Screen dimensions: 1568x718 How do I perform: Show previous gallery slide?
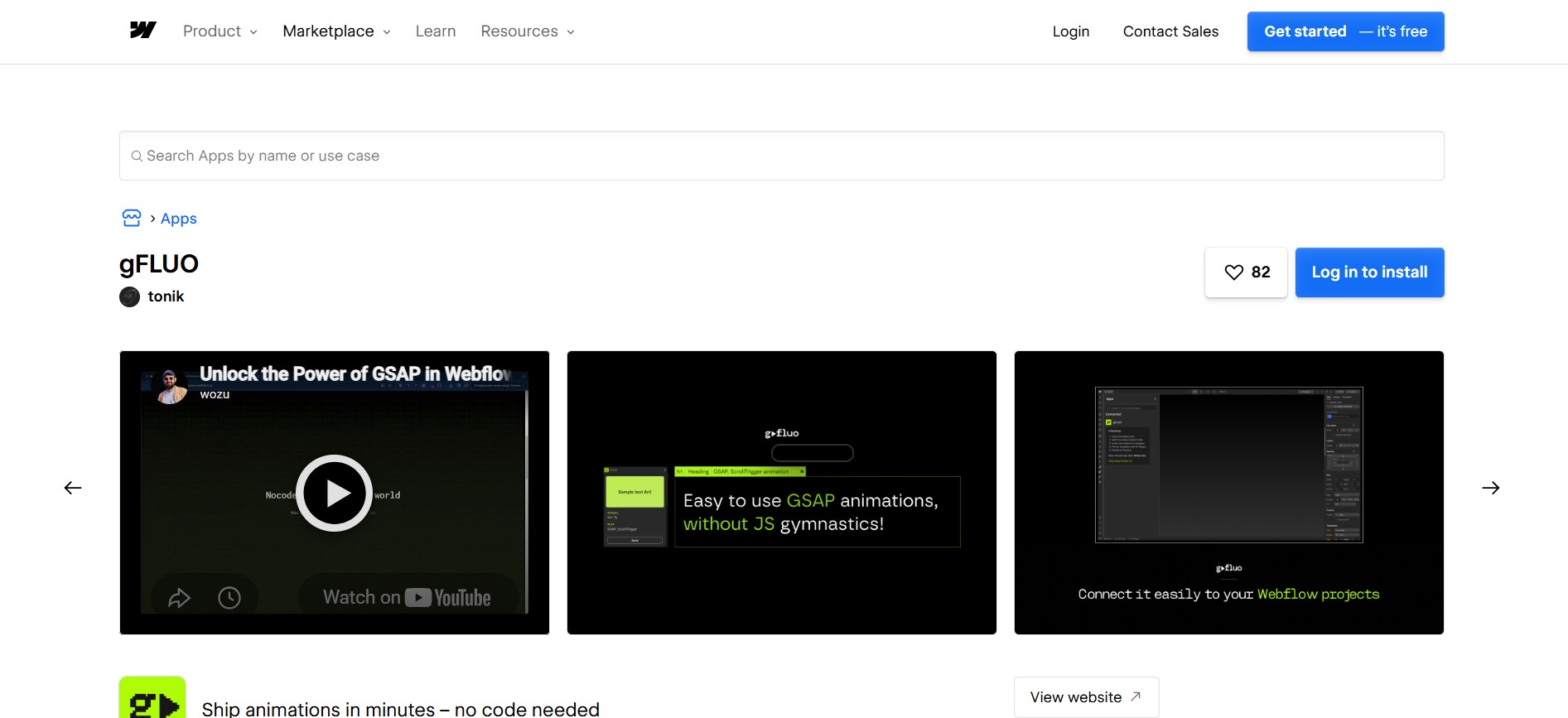pos(73,488)
